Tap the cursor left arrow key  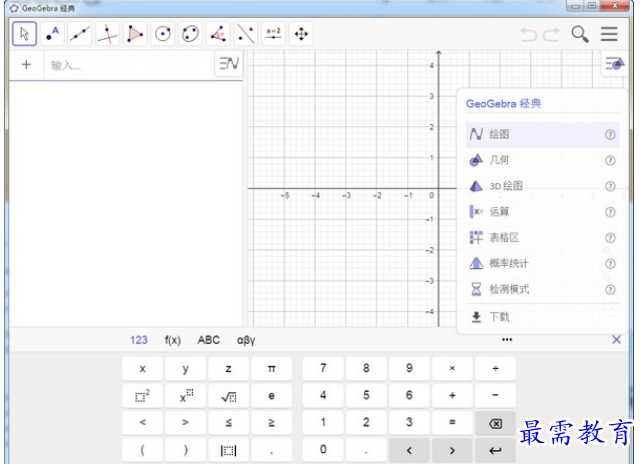(409, 450)
